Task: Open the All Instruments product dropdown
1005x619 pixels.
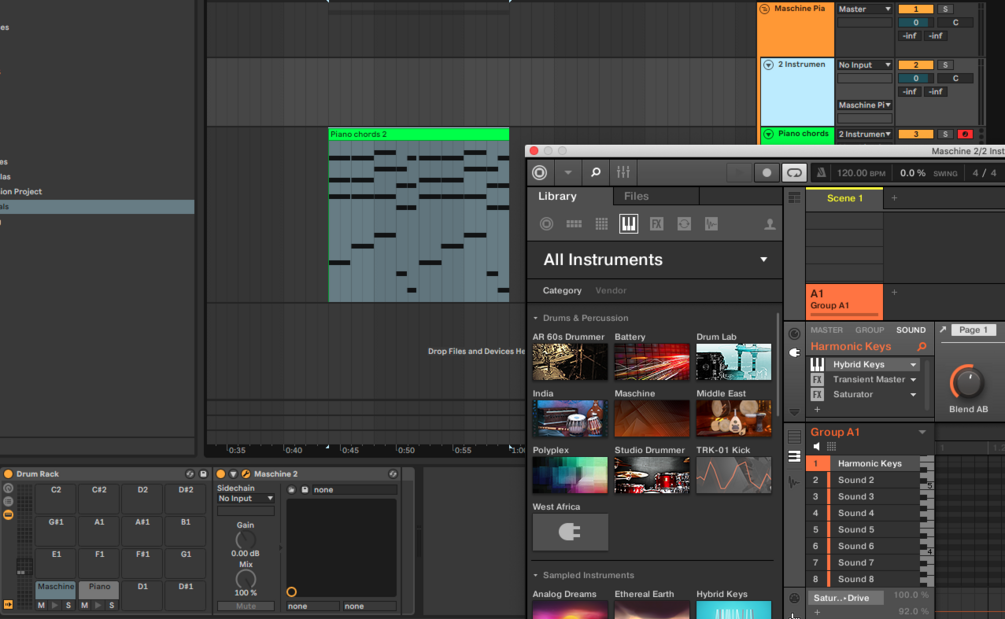Action: point(763,260)
